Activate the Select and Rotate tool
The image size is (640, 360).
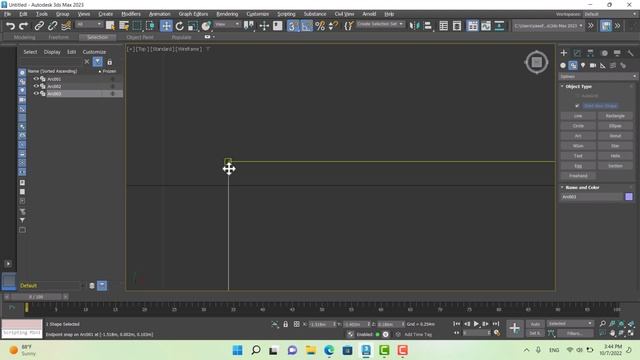pos(180,26)
